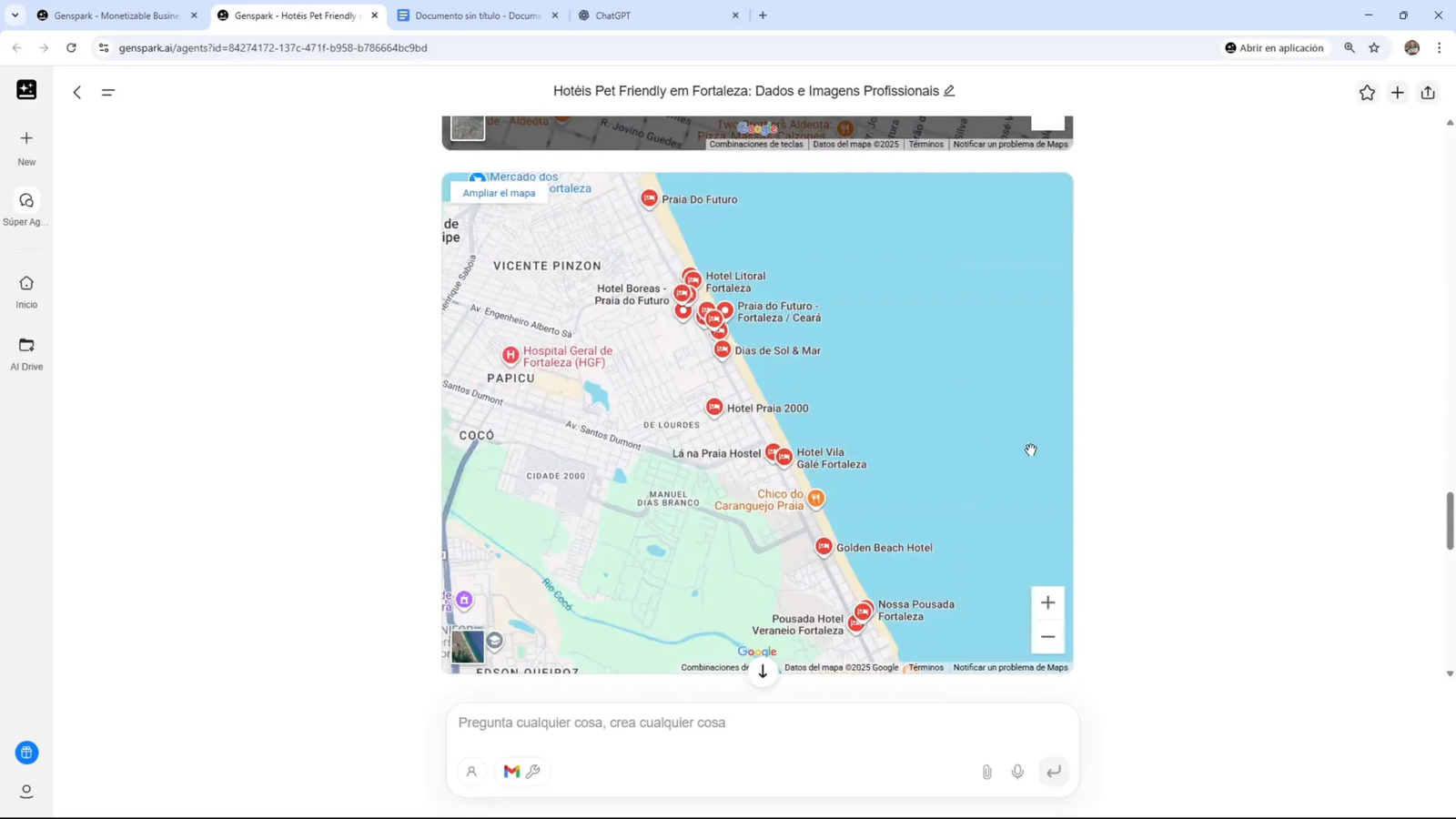This screenshot has height=819, width=1456.
Task: Select the Dias de Sol & Mar pin
Action: pos(723,349)
